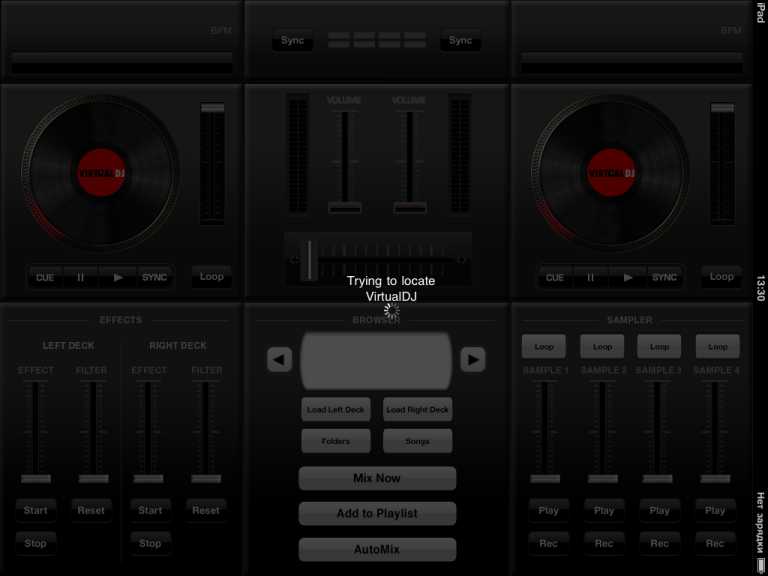Start the right deck effect

[x=150, y=510]
